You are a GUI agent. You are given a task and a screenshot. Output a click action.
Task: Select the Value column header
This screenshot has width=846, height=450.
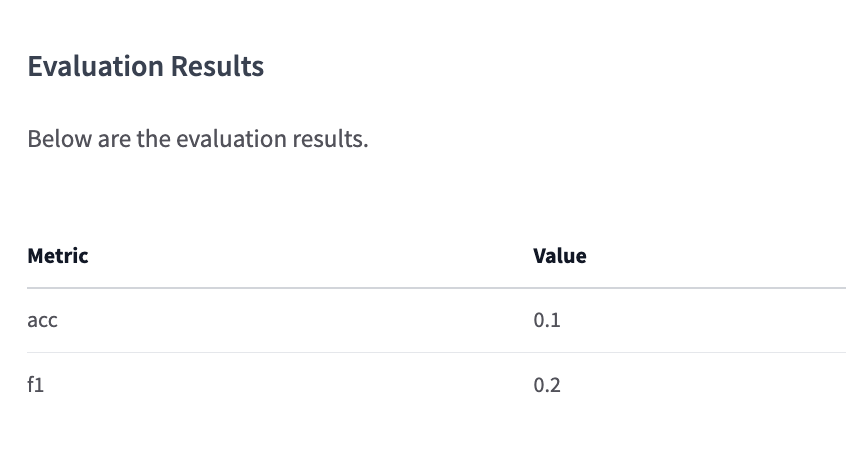tap(560, 256)
